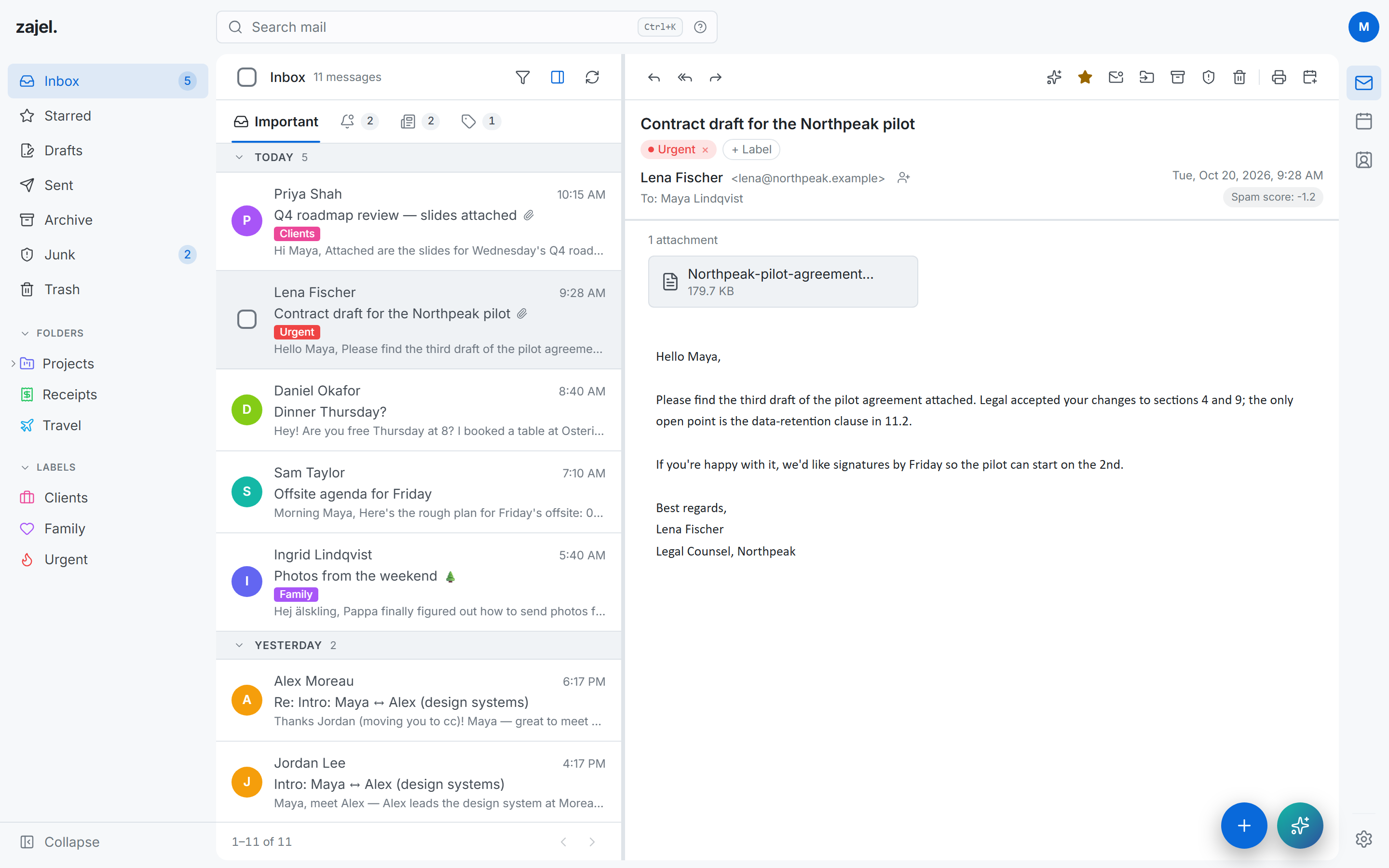Compose new mail with plus button

[x=1244, y=825]
